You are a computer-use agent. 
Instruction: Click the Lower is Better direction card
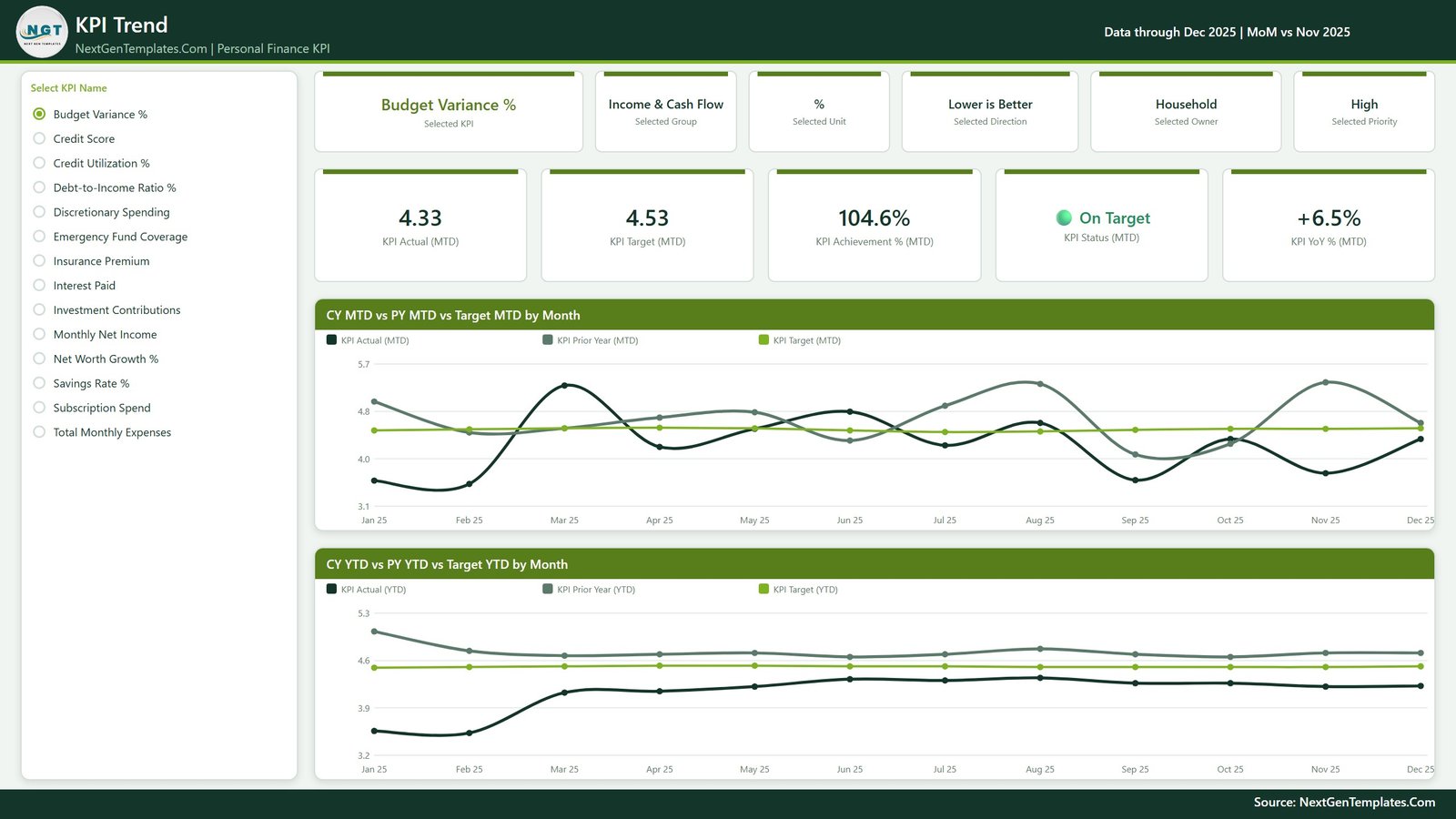(x=990, y=112)
